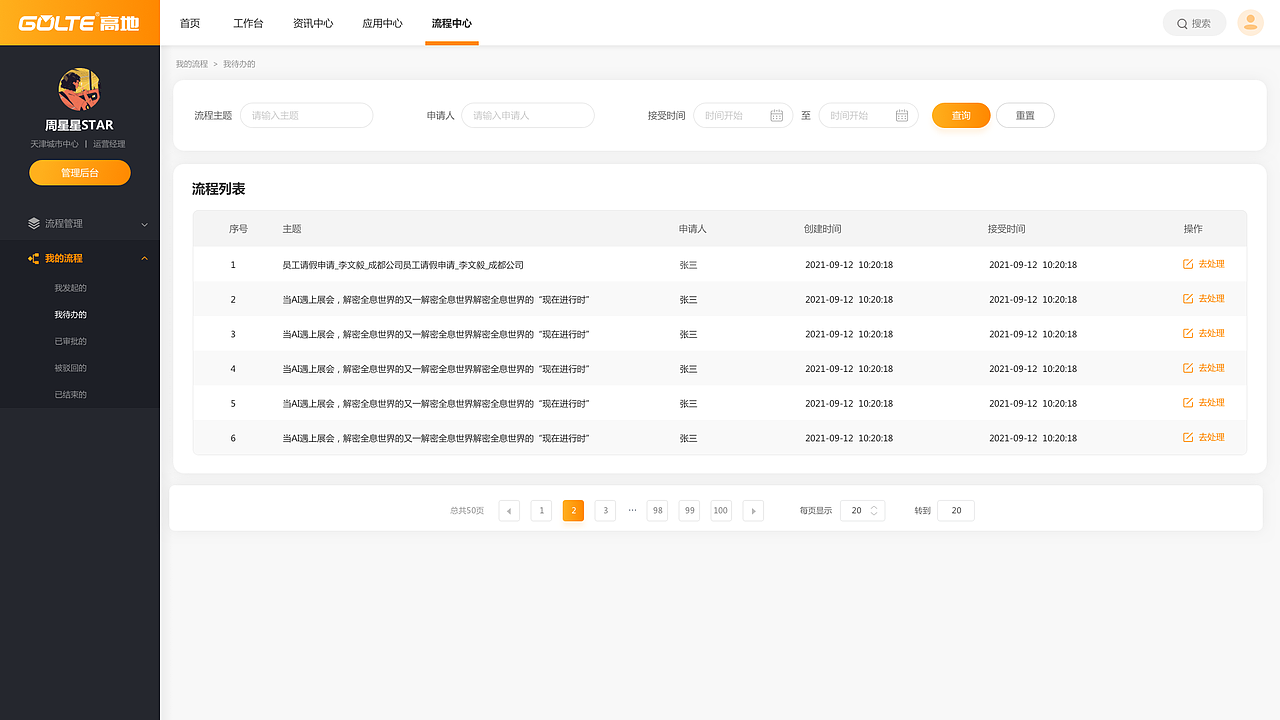Open the calendar icon in start time field
Image resolution: width=1280 pixels, height=720 pixels.
pos(777,116)
